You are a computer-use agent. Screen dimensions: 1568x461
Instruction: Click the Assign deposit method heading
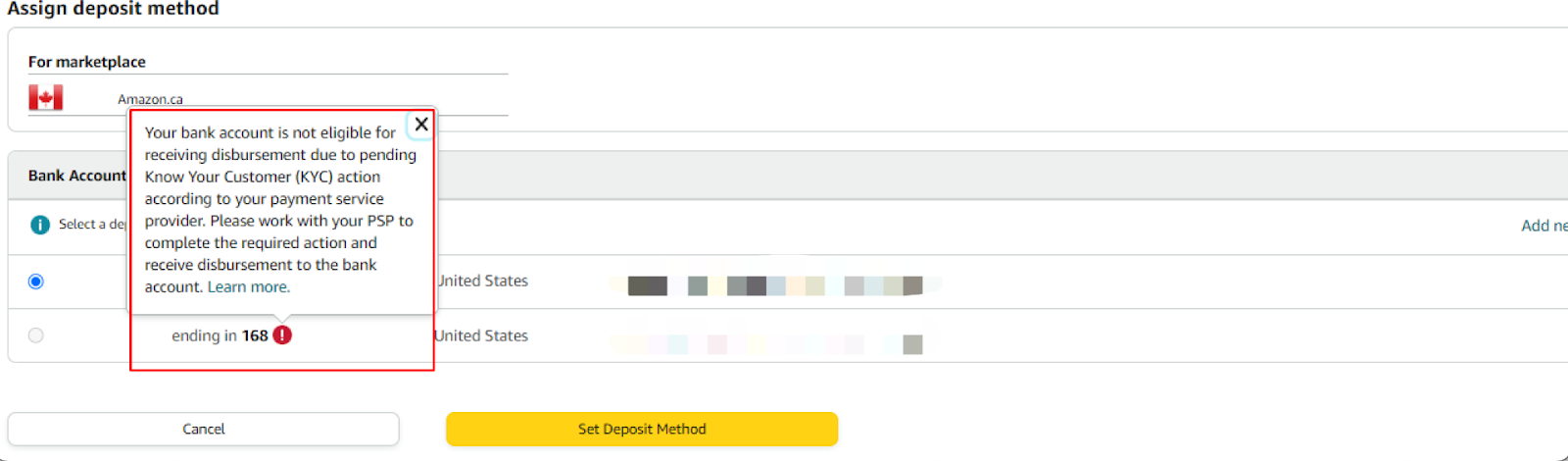(113, 9)
